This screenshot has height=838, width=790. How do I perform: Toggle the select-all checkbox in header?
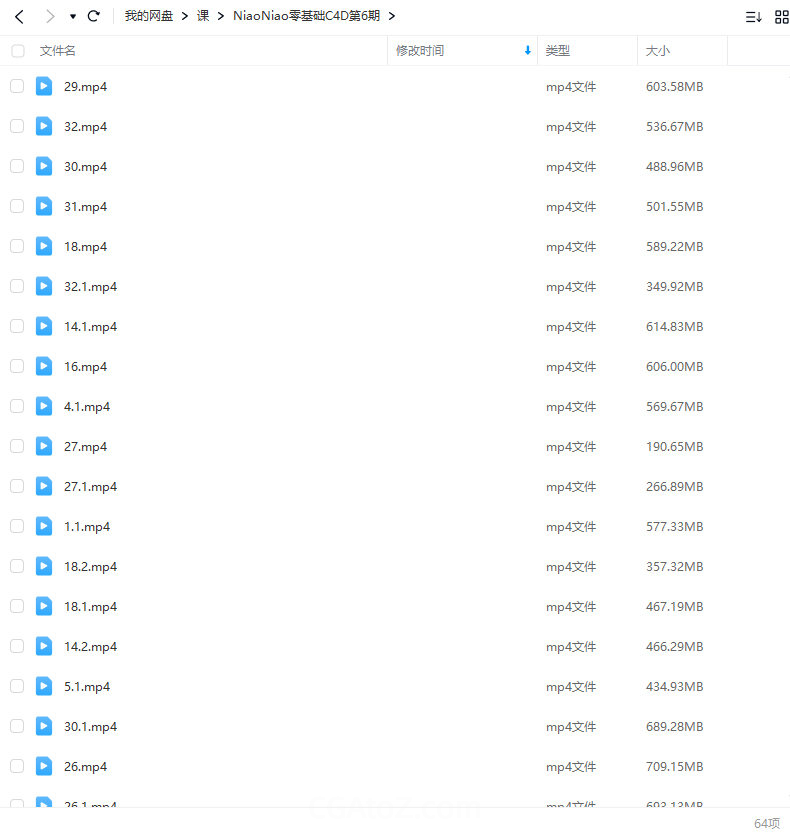click(17, 50)
